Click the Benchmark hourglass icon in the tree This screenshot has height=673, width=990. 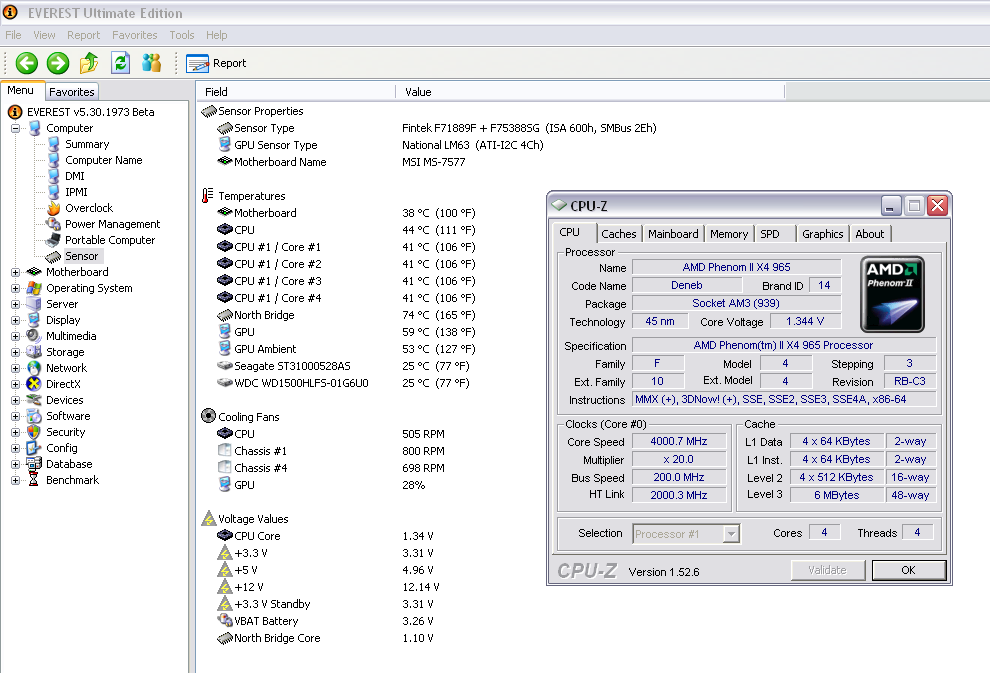click(x=34, y=480)
